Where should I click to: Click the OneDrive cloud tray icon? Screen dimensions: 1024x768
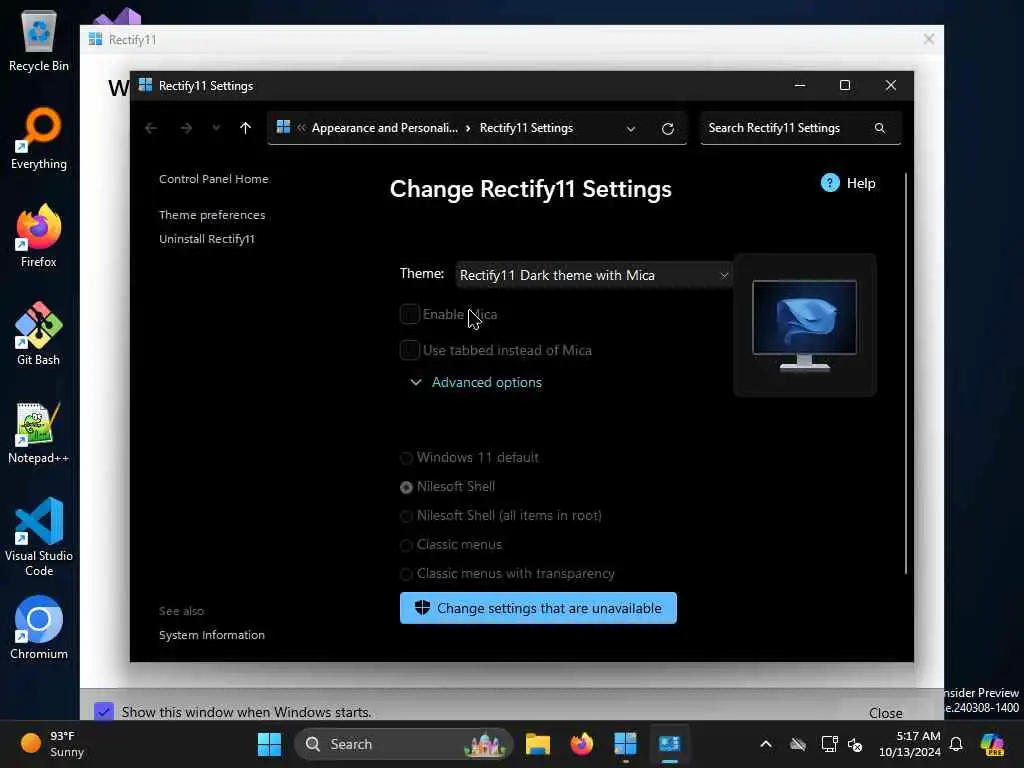[797, 744]
